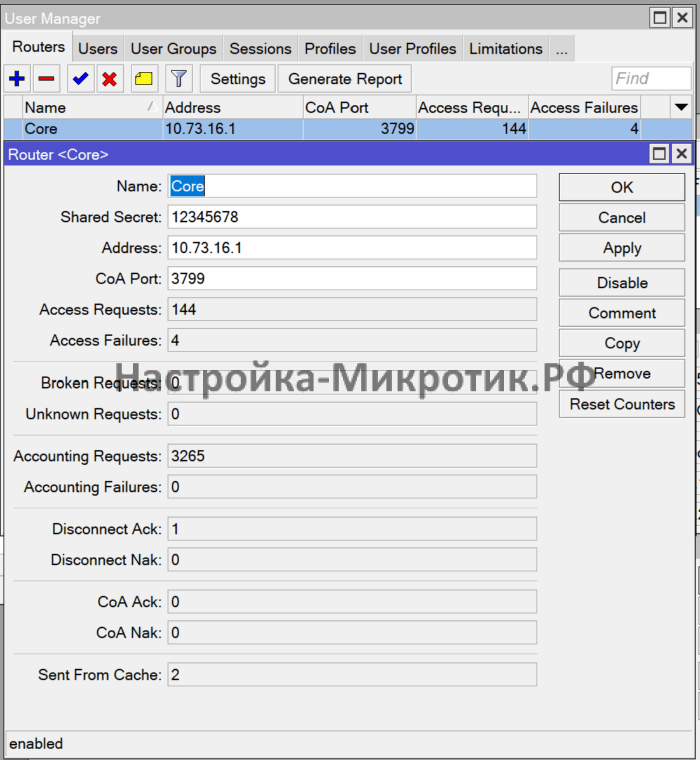This screenshot has height=760, width=700.
Task: Remove selected router with red minus icon
Action: pyautogui.click(x=47, y=79)
